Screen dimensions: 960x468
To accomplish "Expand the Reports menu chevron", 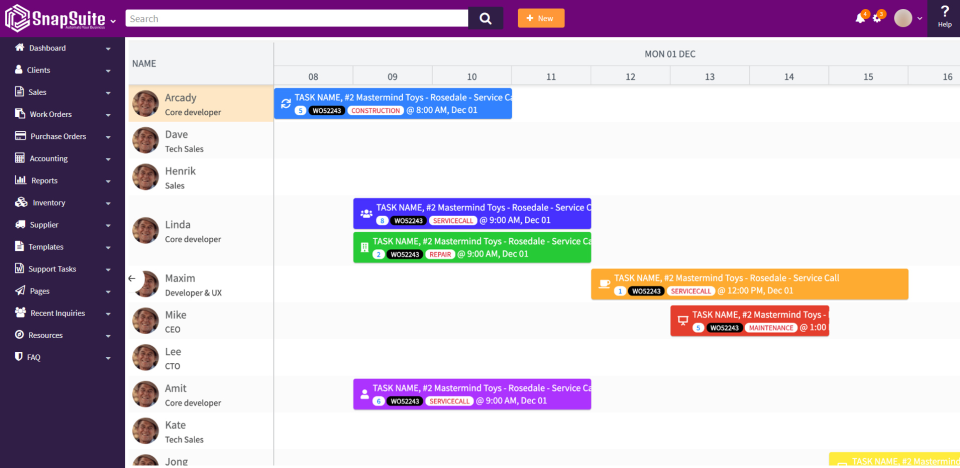I will (x=108, y=181).
